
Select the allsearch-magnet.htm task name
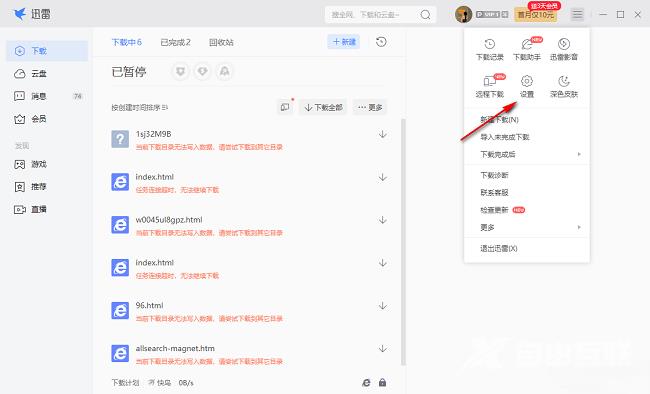175,348
